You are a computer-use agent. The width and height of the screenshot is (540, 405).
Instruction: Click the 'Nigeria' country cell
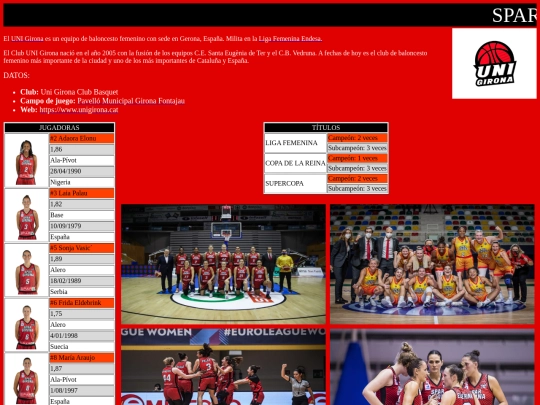(82, 182)
